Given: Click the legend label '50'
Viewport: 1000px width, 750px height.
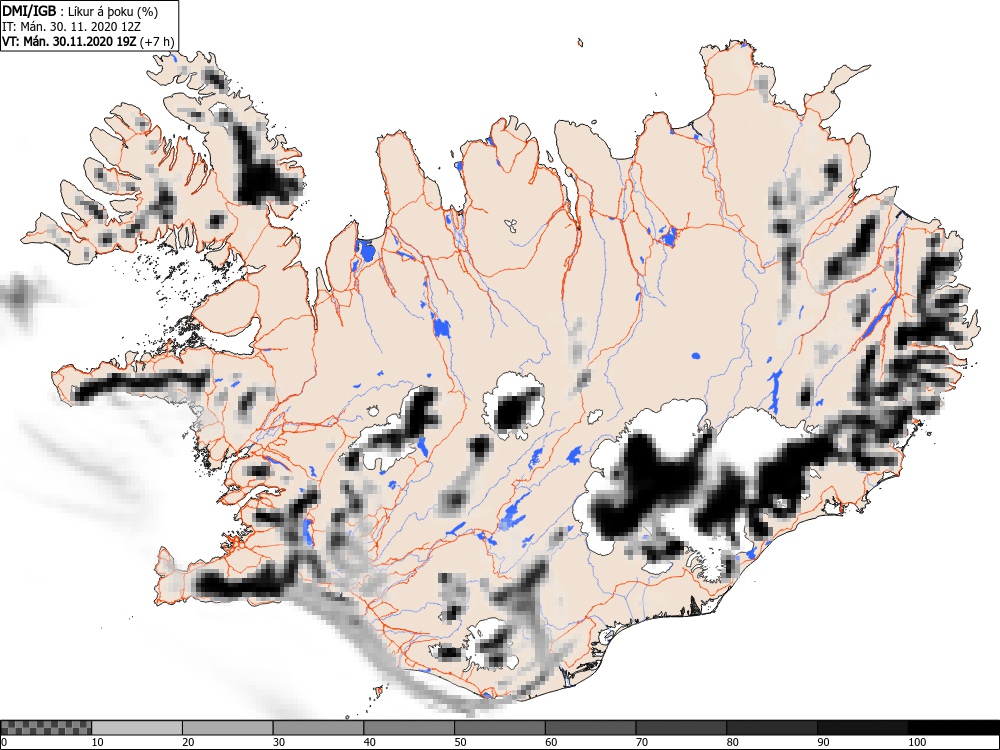Looking at the screenshot, I should 460,742.
